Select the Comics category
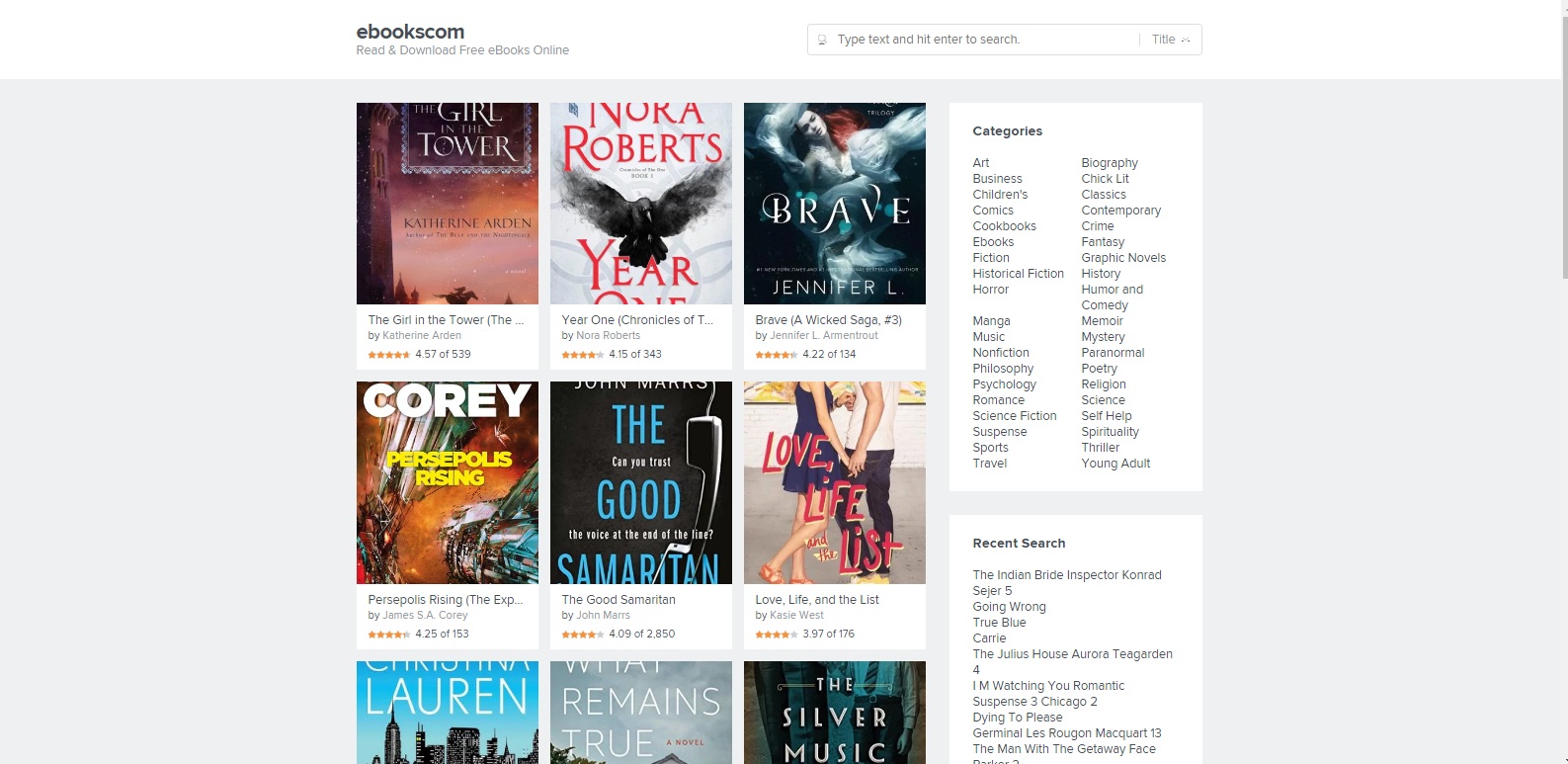Viewport: 1568px width, 764px height. 993,211
